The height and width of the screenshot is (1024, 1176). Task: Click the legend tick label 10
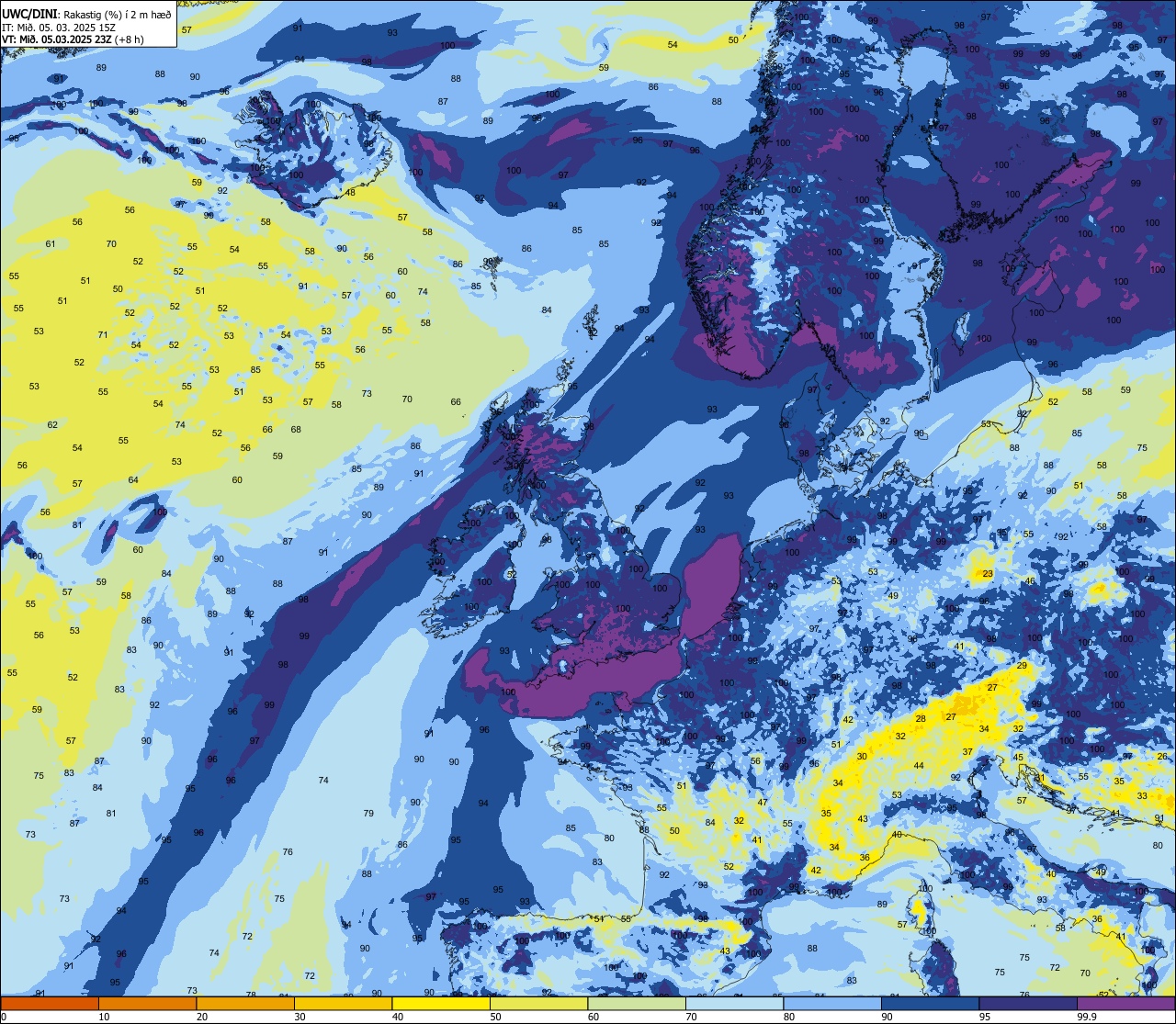[x=104, y=1017]
